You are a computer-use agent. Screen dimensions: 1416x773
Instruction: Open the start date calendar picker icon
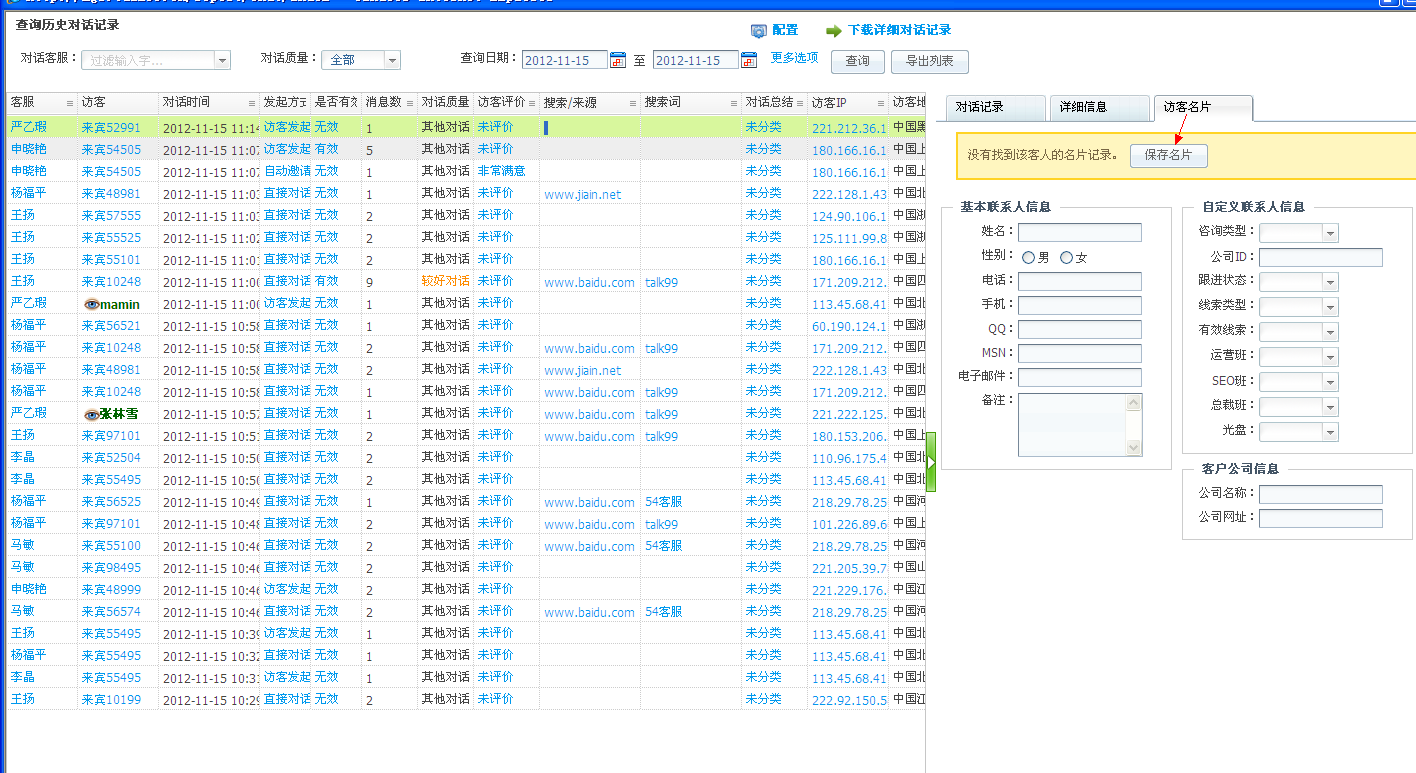617,60
